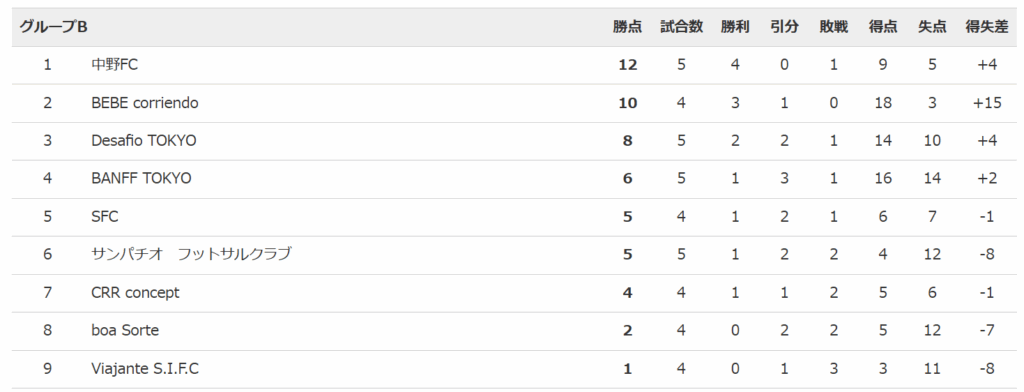Click the 得点 column header

883,27
